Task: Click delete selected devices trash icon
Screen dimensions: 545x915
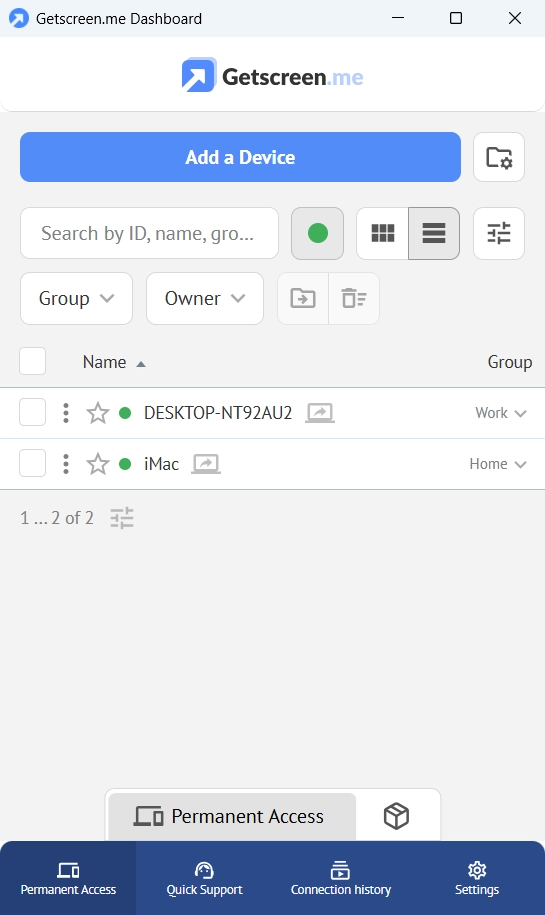Action: click(x=354, y=298)
